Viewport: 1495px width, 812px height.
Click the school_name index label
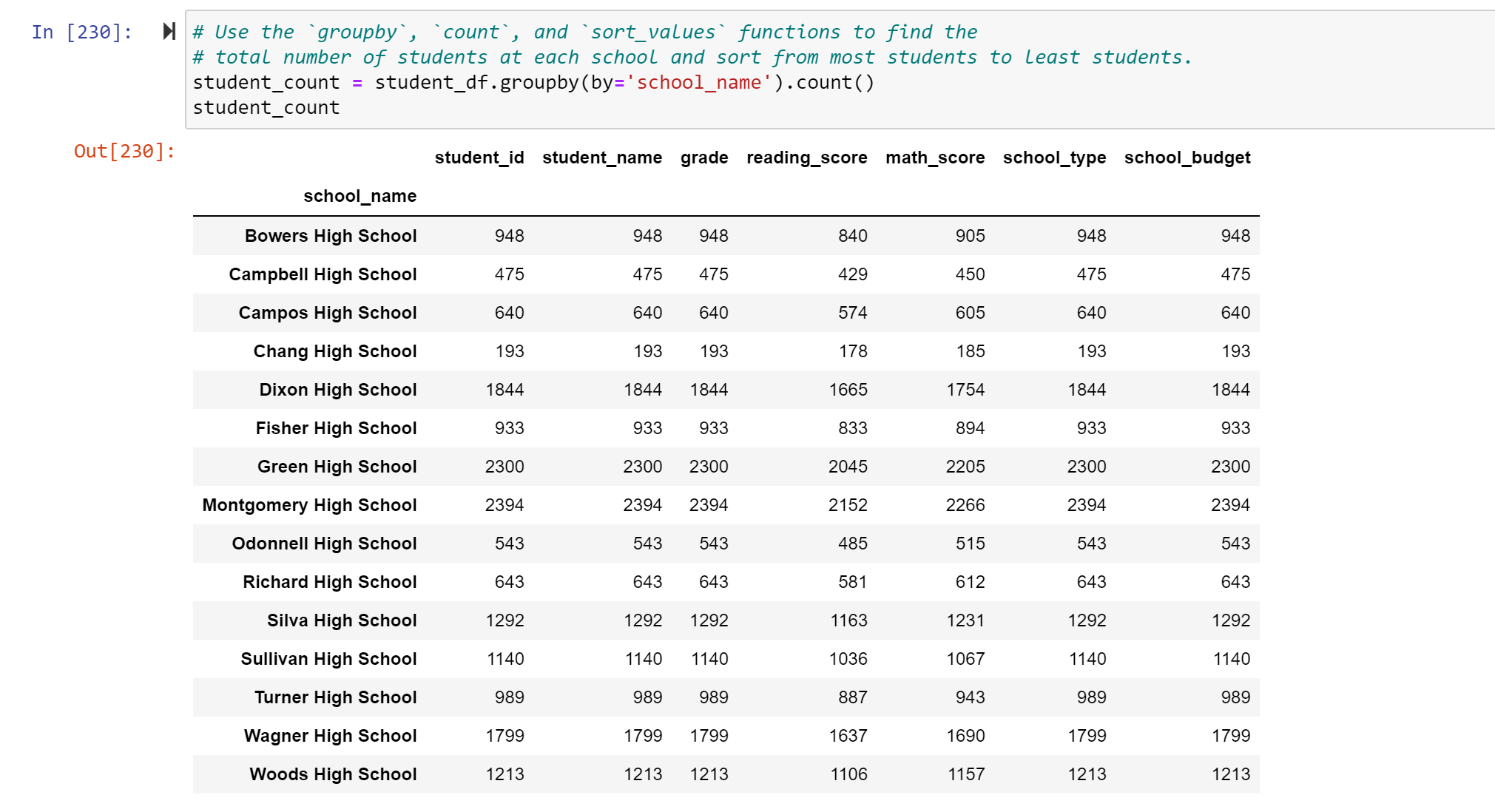click(x=360, y=196)
